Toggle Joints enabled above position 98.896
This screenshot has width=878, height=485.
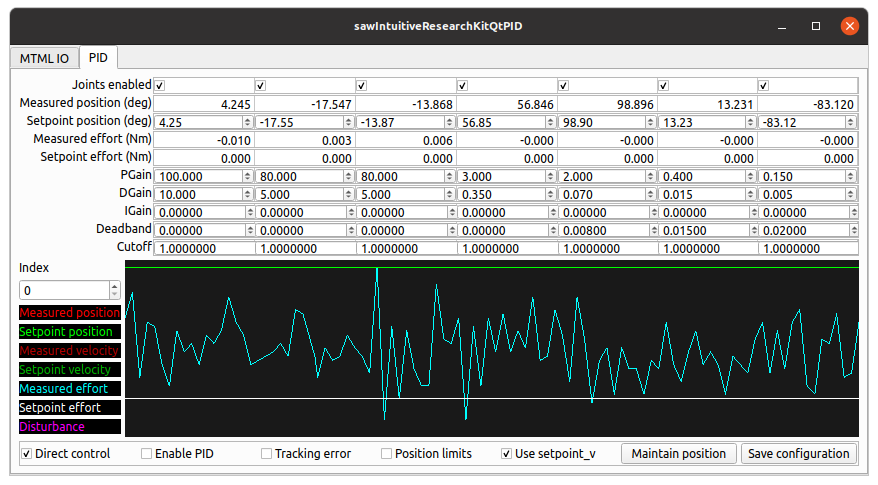click(x=563, y=86)
